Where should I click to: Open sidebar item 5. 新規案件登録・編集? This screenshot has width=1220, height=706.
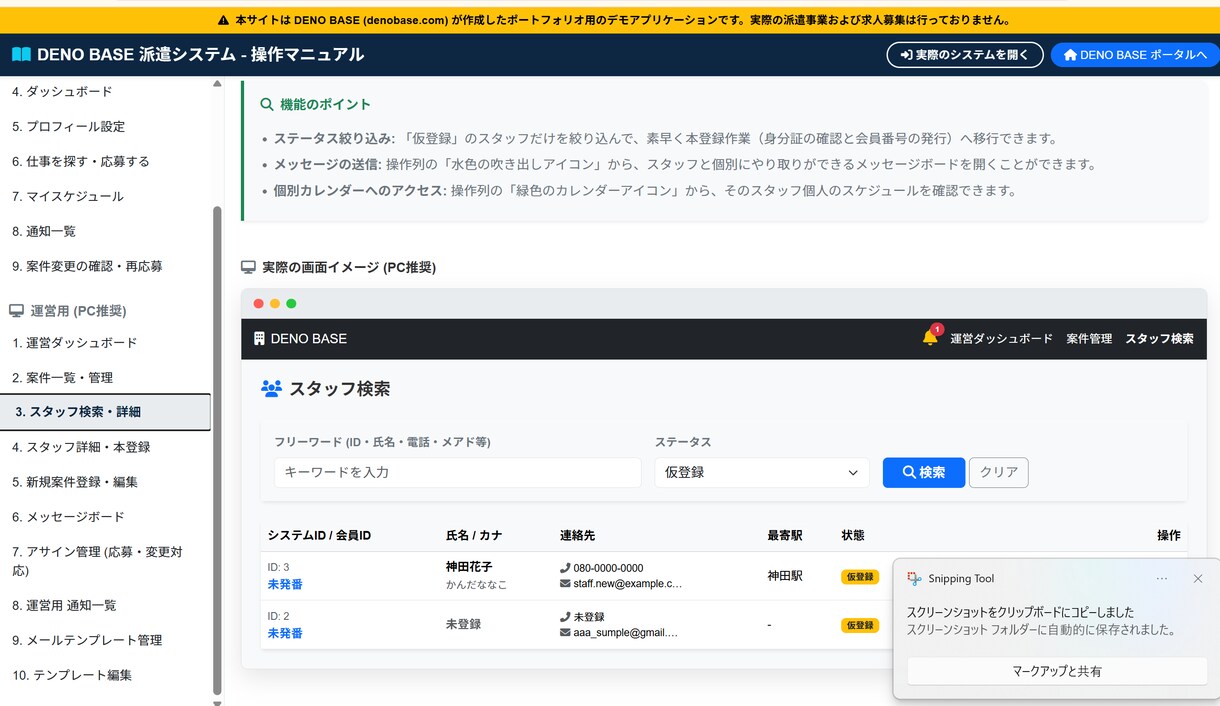point(105,482)
